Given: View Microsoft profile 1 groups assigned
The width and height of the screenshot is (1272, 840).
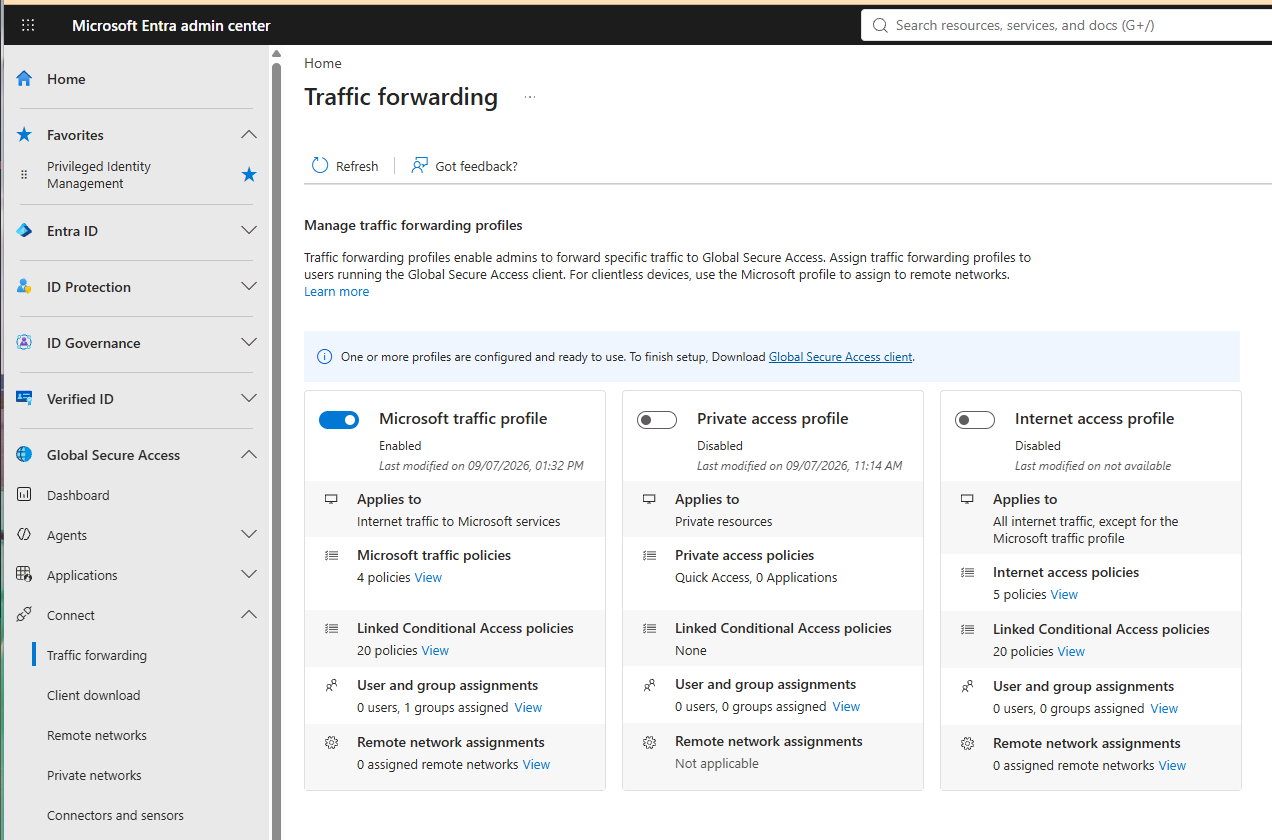Looking at the screenshot, I should (x=528, y=708).
